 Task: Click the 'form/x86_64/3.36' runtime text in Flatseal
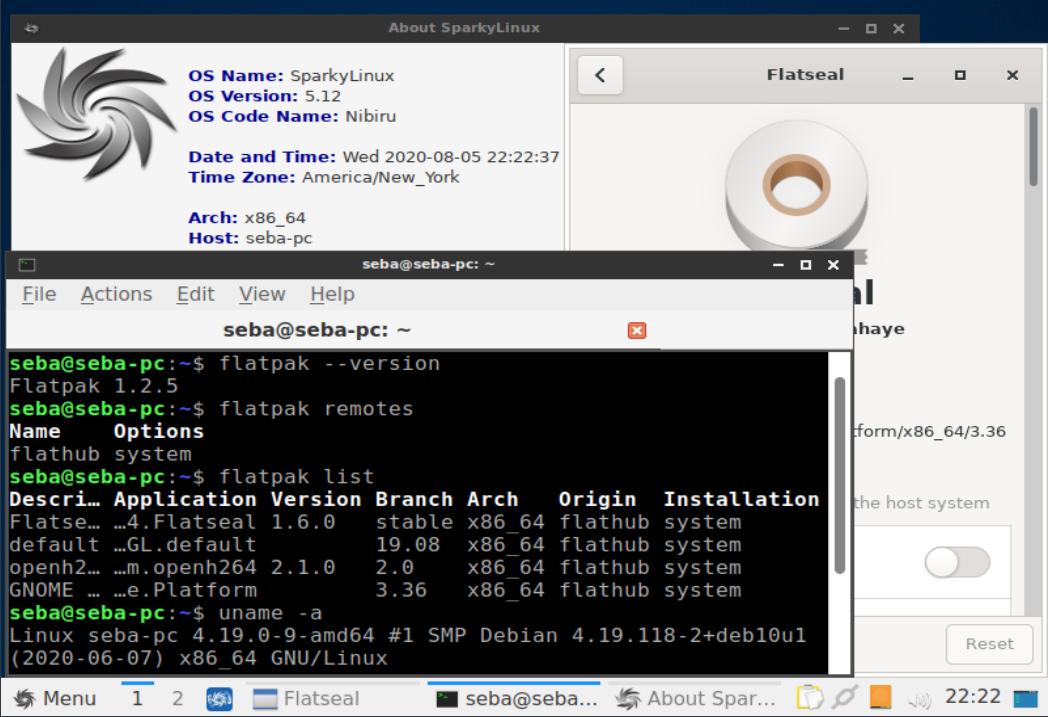pos(930,432)
